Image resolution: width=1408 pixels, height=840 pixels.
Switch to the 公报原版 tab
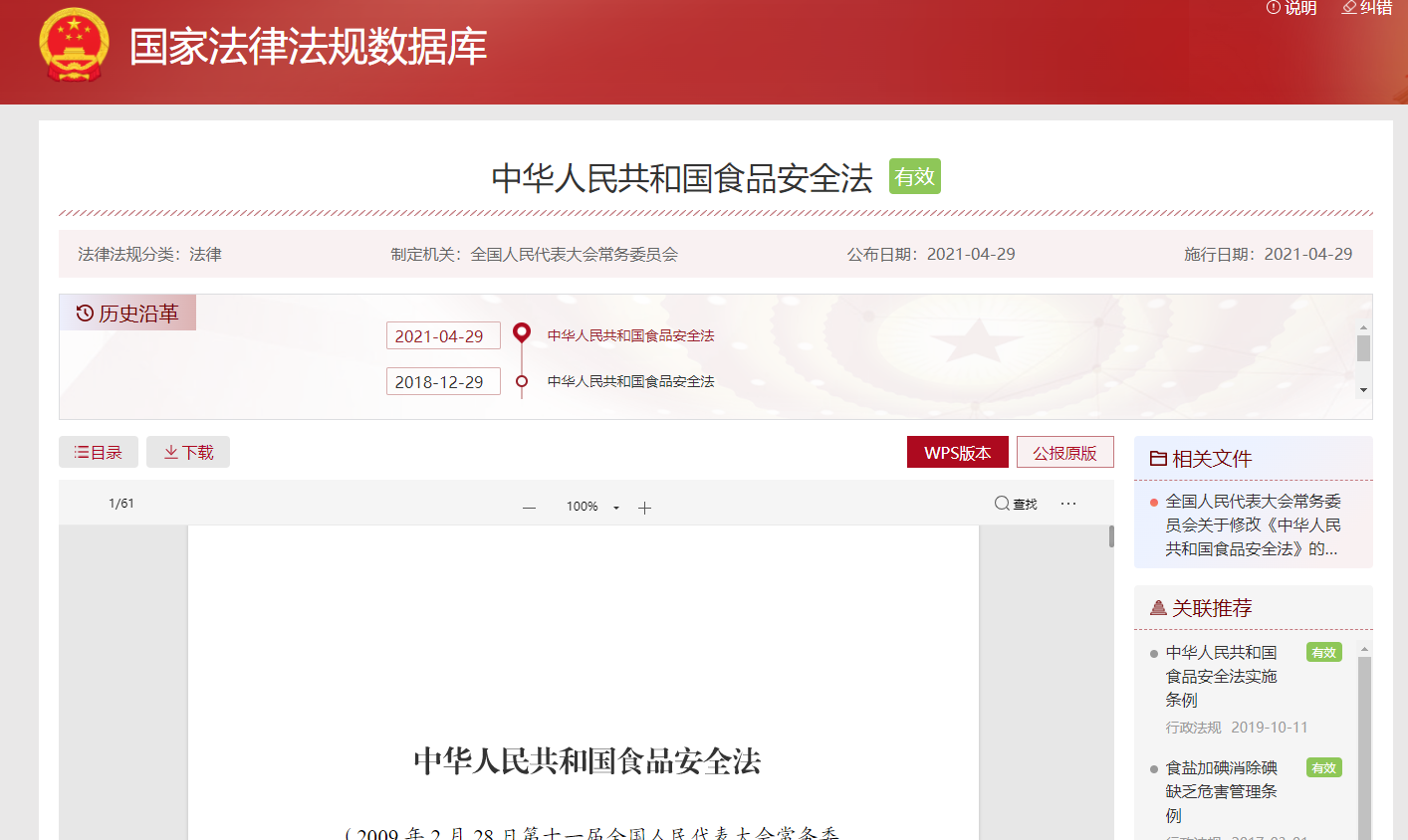1064,453
